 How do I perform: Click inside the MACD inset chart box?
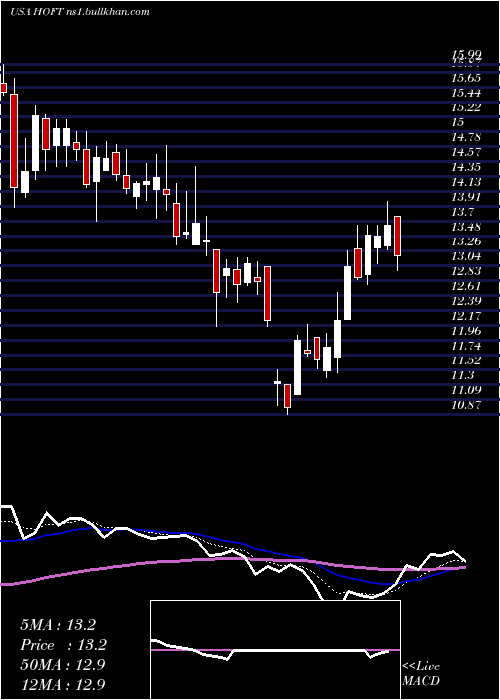275,650
